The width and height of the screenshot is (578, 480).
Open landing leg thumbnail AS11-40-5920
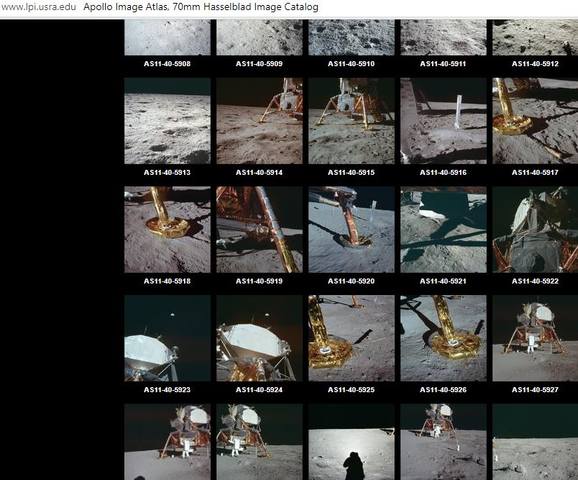pyautogui.click(x=351, y=229)
